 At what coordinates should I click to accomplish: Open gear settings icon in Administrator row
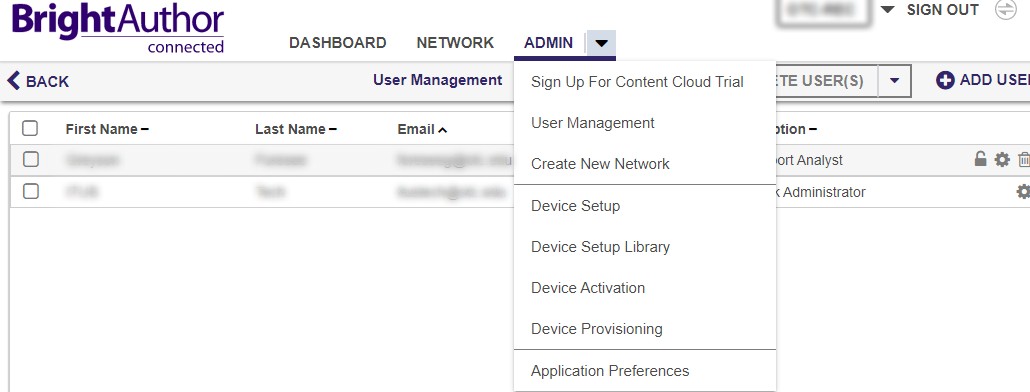(x=1023, y=192)
